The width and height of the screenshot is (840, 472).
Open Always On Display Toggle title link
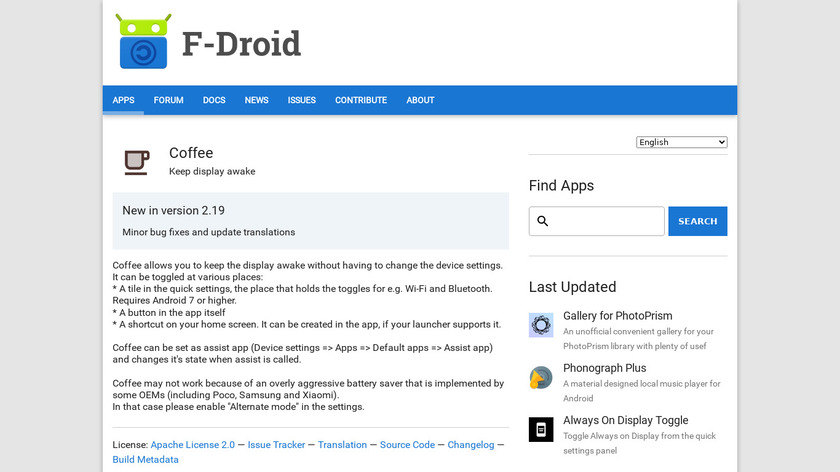[626, 421]
